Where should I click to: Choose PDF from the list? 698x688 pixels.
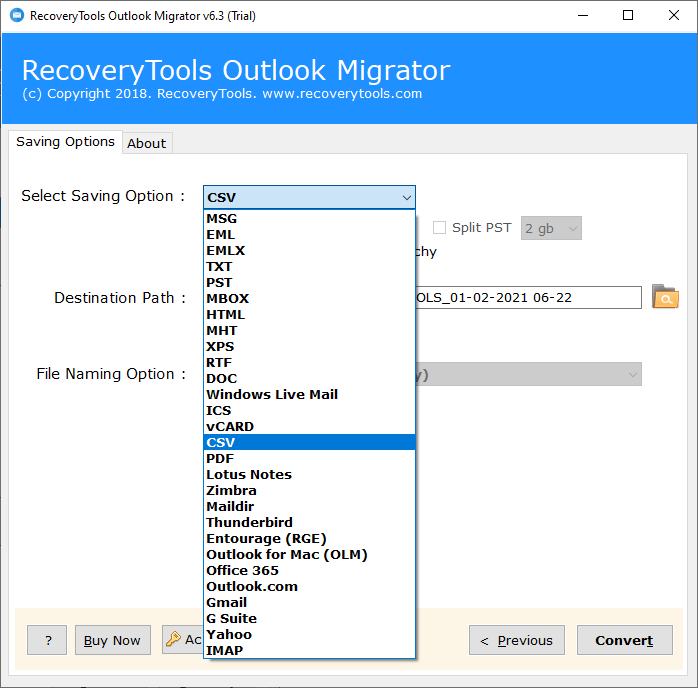tap(309, 458)
